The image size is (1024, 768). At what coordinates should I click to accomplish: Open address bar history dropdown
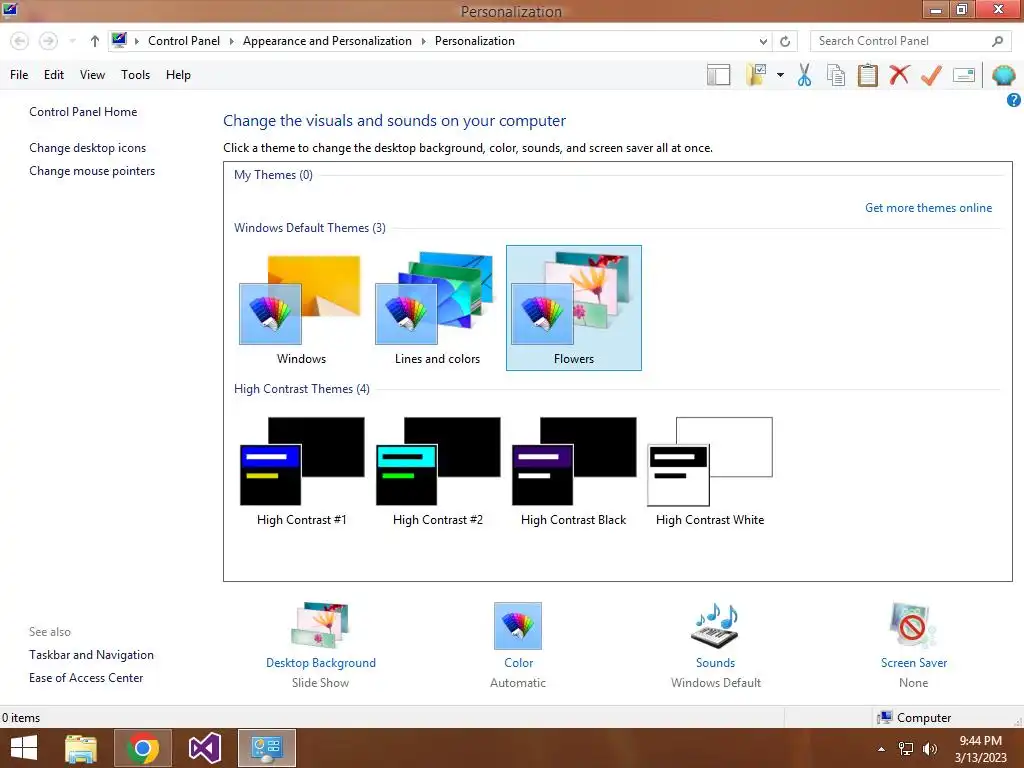763,41
